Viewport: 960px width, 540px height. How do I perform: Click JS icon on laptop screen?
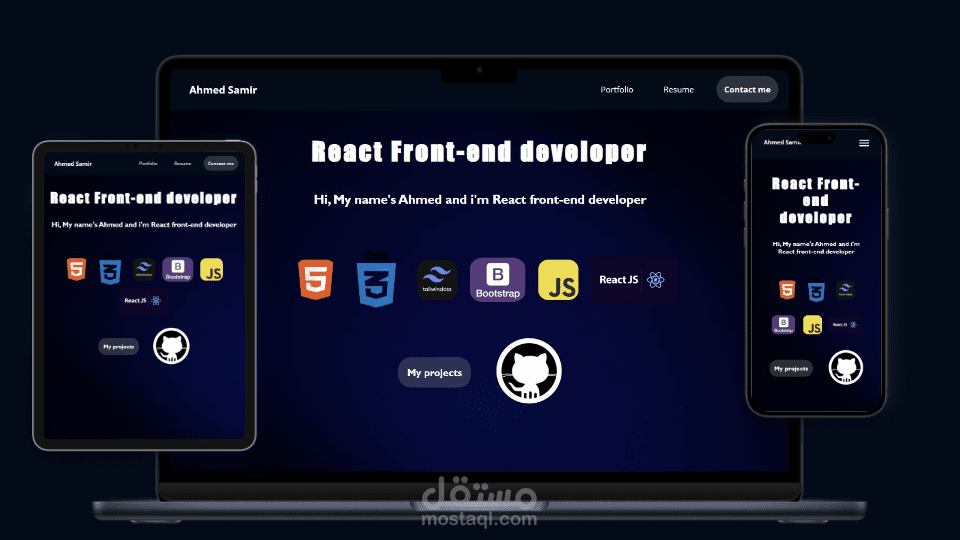(558, 280)
